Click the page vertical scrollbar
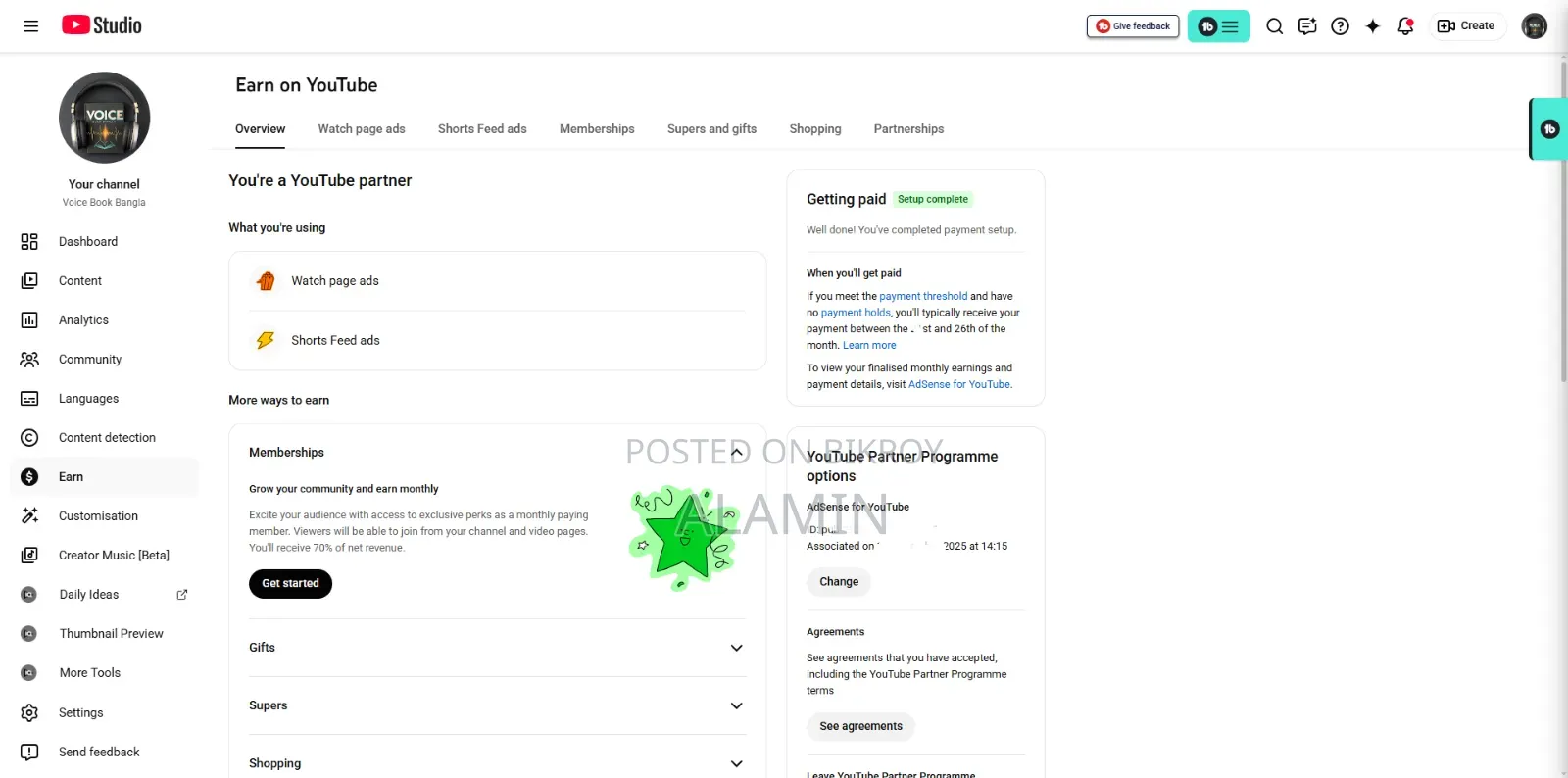 1562,220
